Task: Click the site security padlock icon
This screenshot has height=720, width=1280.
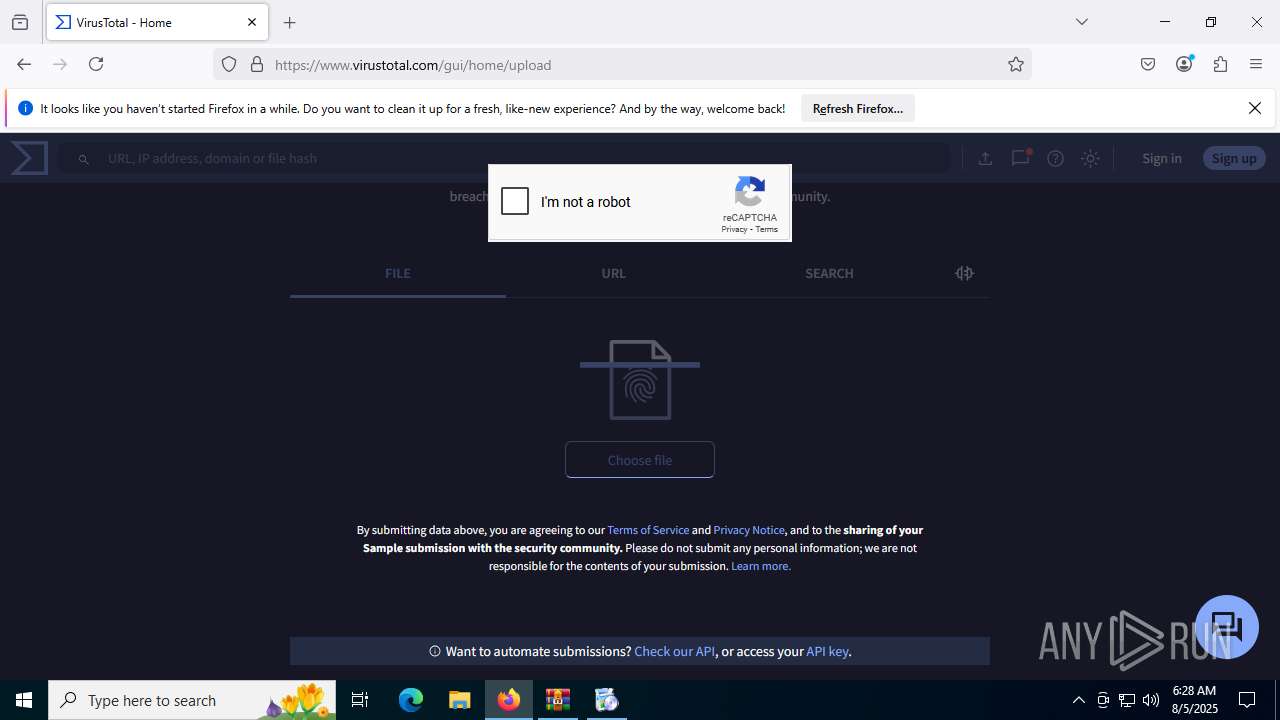Action: [x=257, y=64]
